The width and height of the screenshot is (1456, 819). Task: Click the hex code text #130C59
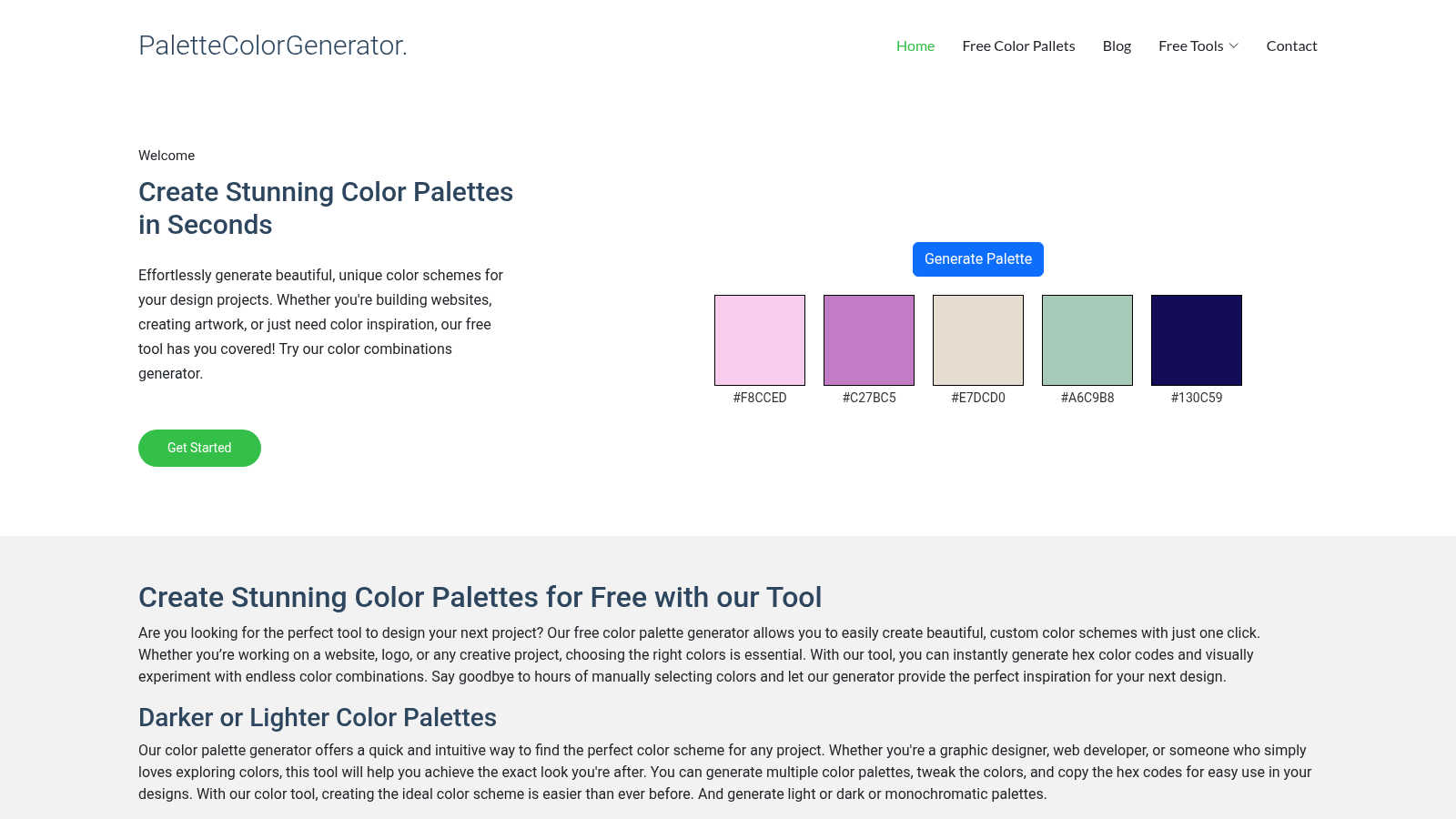tap(1197, 398)
